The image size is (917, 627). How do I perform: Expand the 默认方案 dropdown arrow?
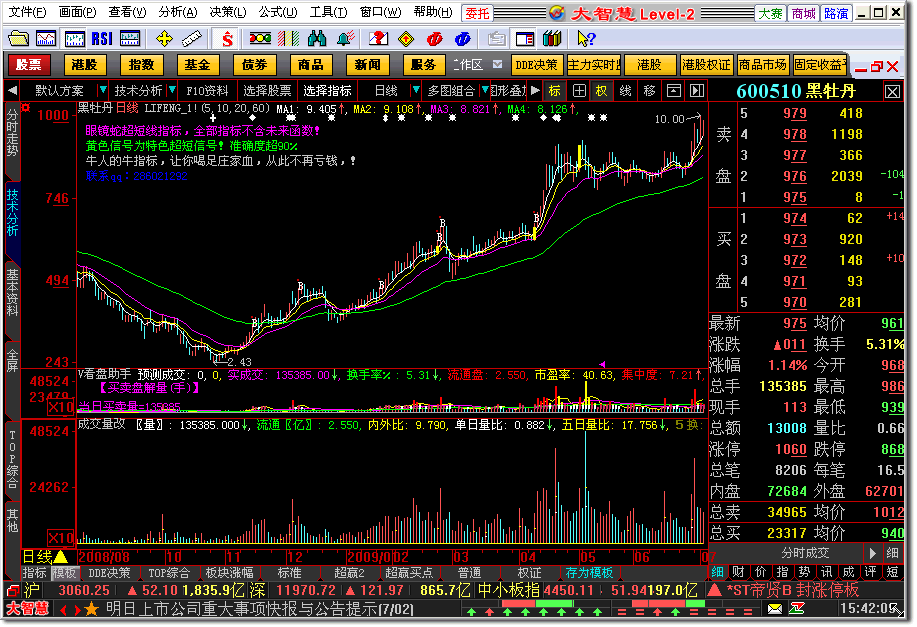click(102, 91)
